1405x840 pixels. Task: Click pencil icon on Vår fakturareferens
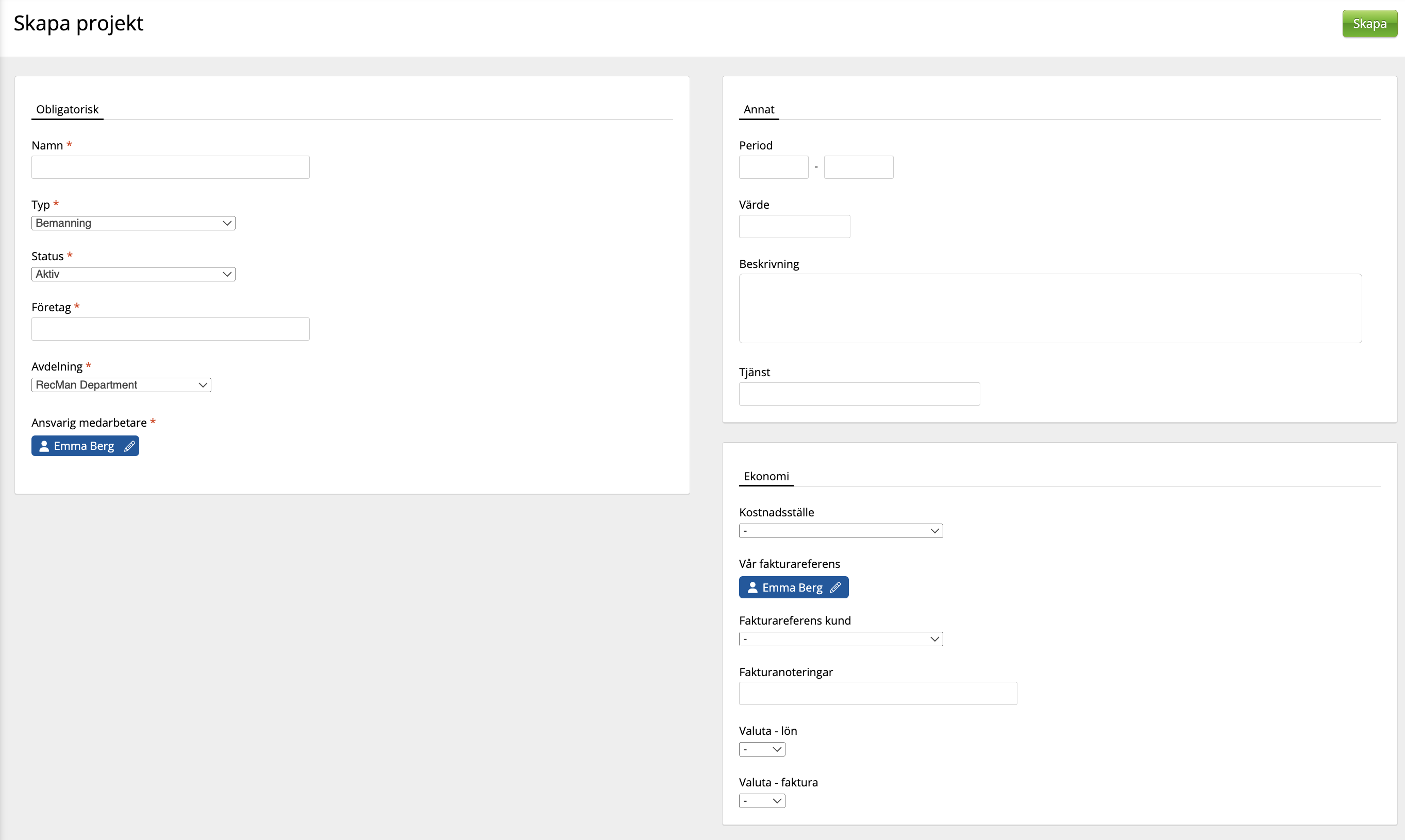tap(835, 587)
